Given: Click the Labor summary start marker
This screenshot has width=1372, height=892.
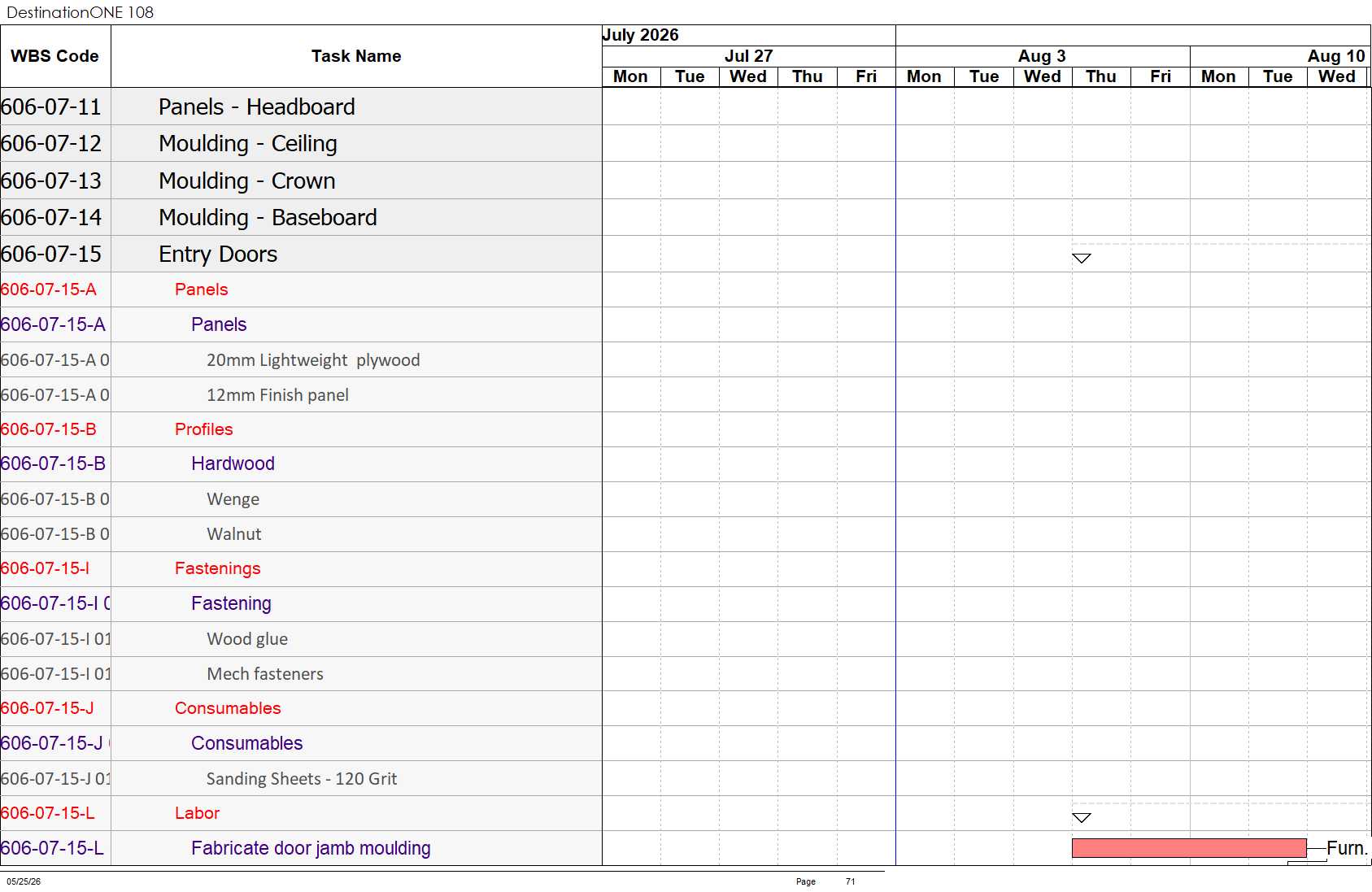Looking at the screenshot, I should (x=1081, y=817).
